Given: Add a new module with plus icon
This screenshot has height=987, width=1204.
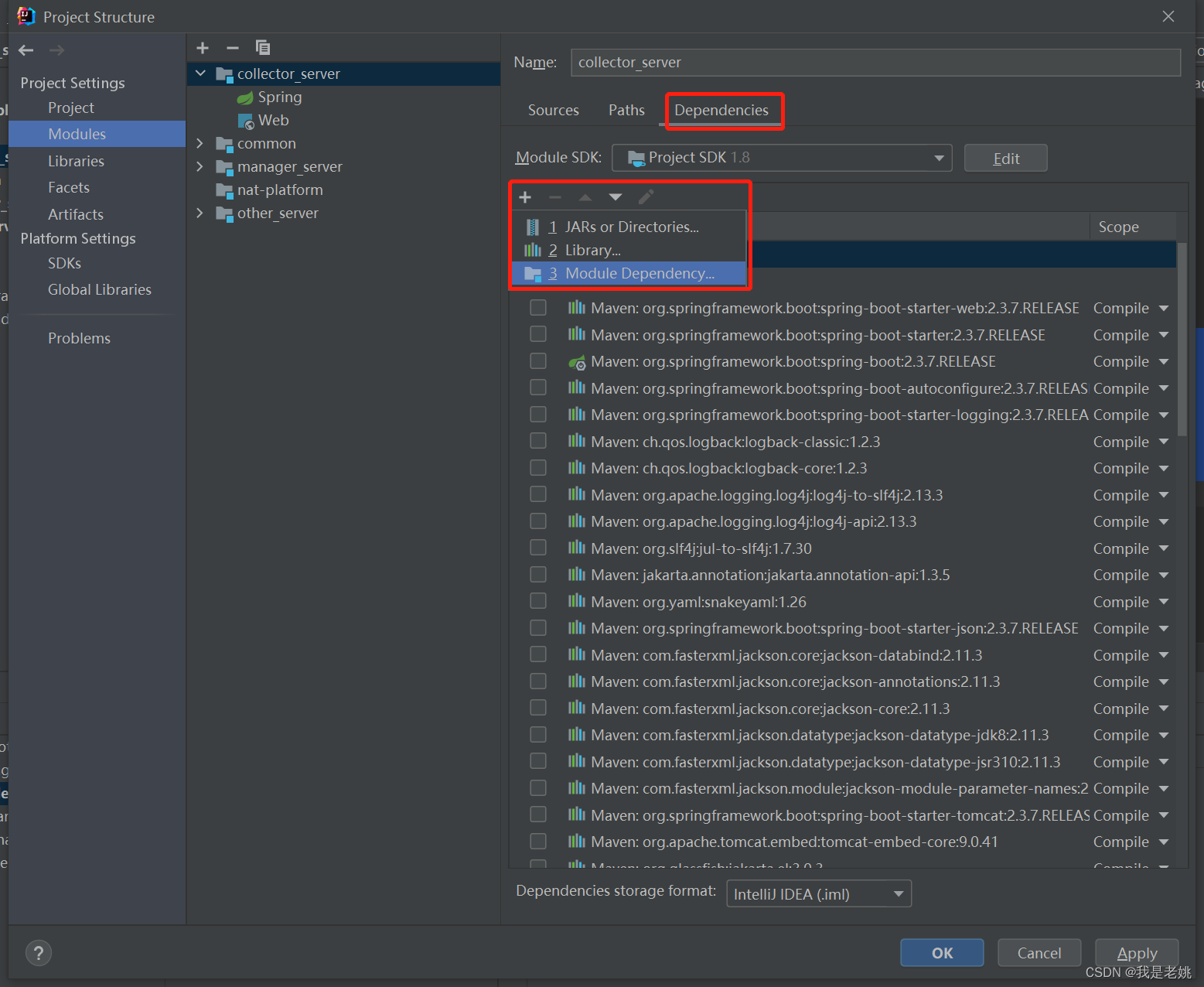Looking at the screenshot, I should coord(203,48).
